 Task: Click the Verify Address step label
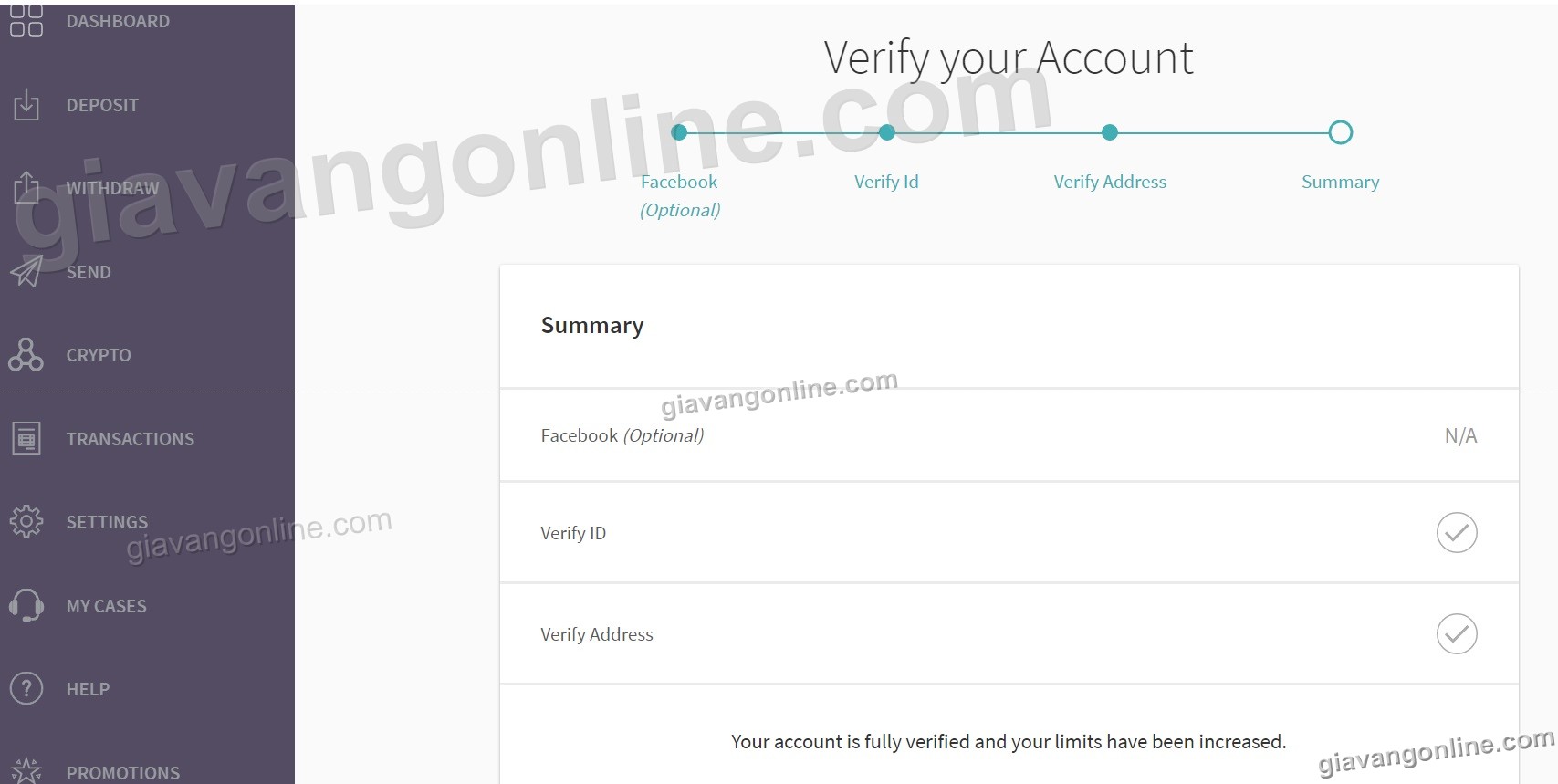(x=1110, y=182)
